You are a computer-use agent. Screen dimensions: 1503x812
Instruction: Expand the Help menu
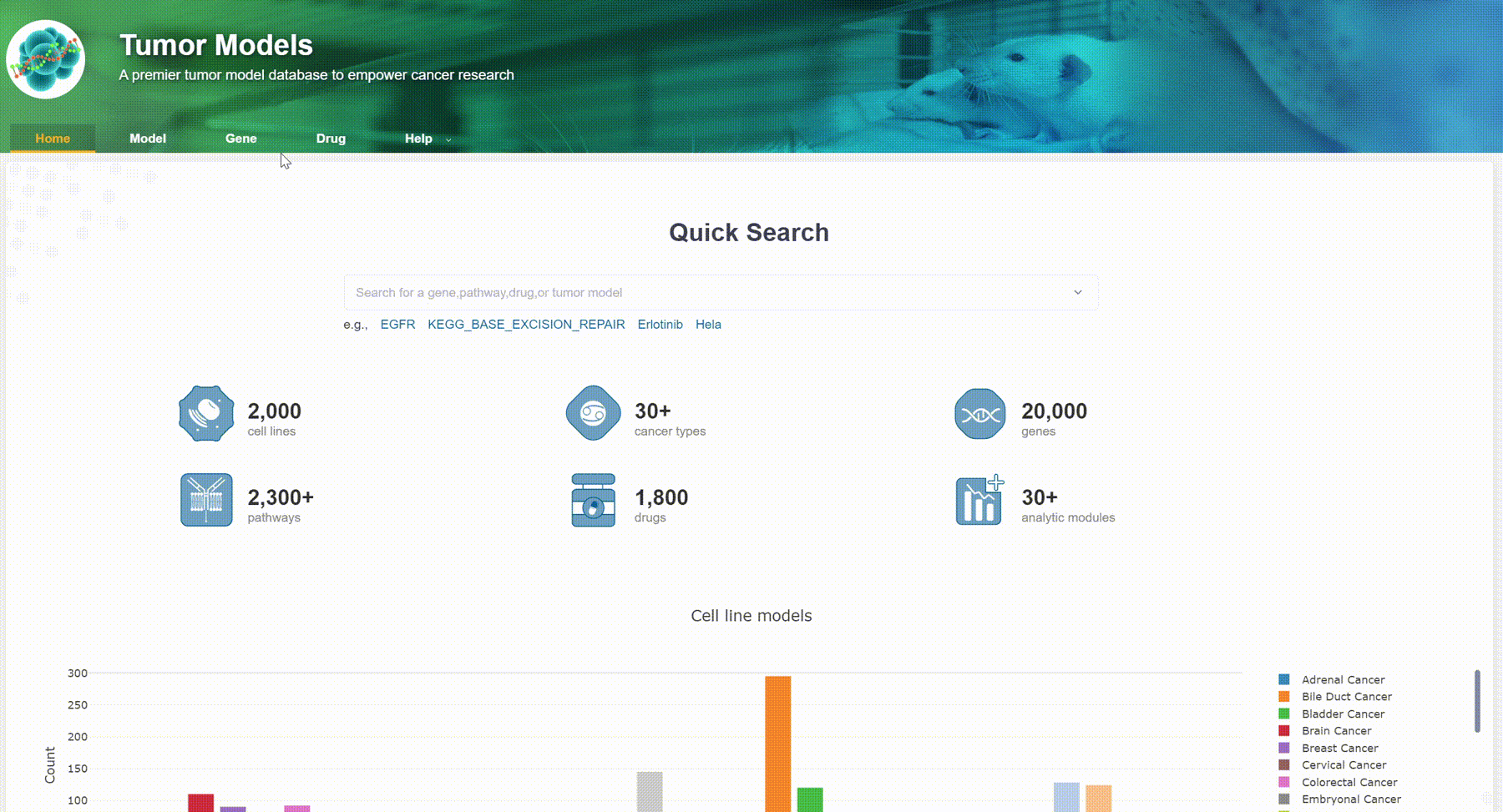(x=427, y=139)
